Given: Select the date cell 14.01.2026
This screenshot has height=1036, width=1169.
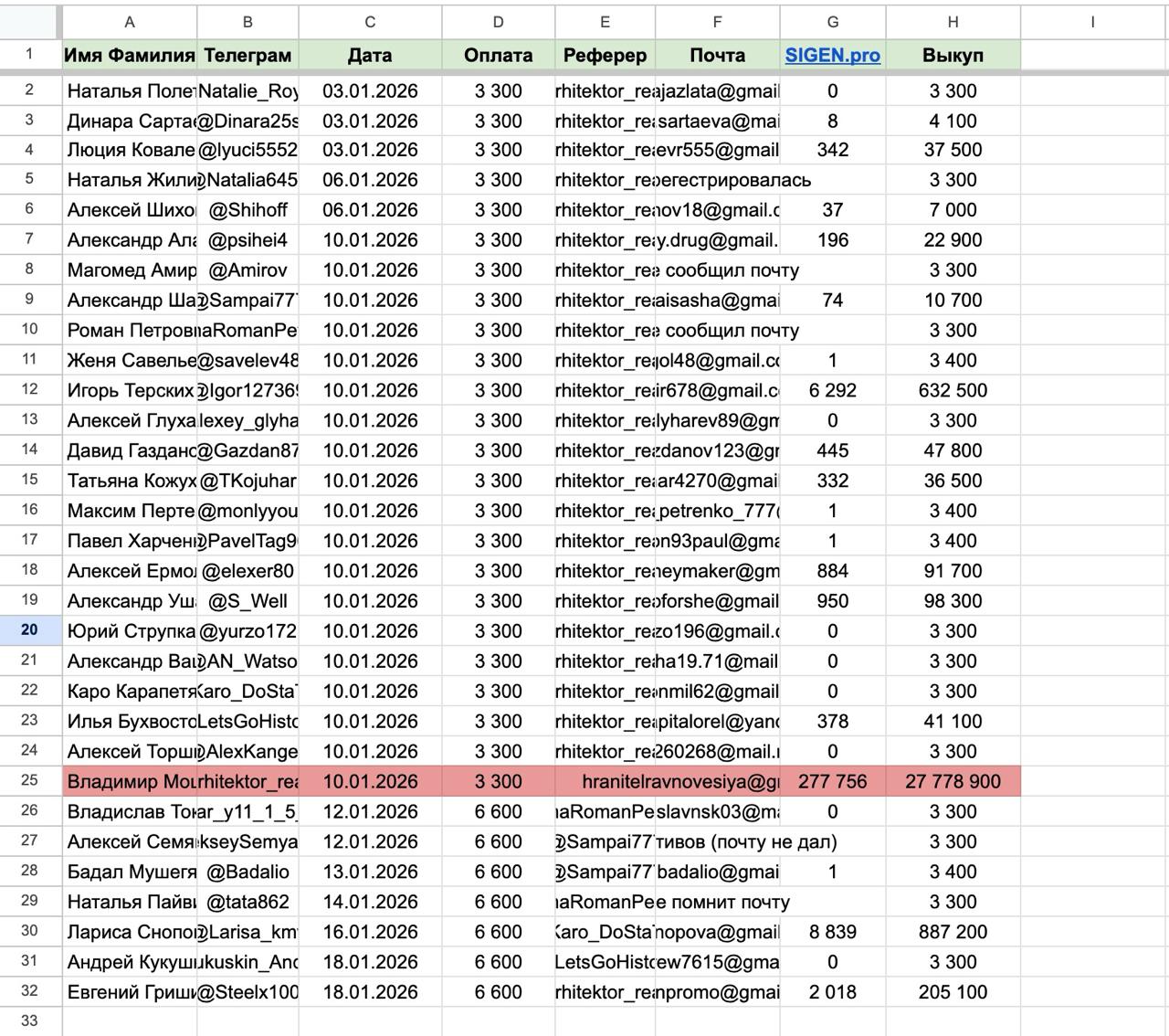Looking at the screenshot, I should [370, 902].
